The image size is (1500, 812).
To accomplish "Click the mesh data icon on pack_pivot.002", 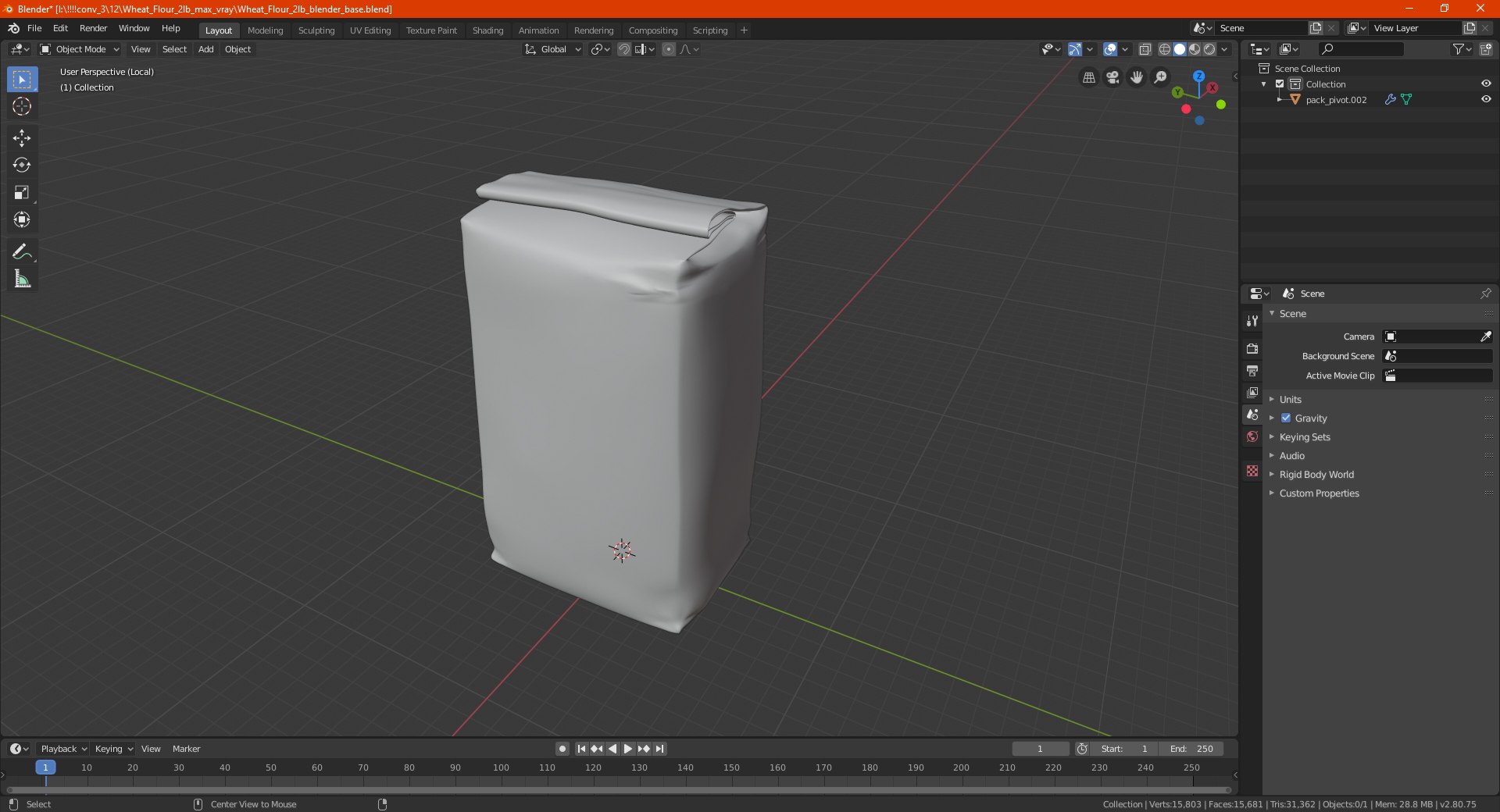I will [1406, 99].
